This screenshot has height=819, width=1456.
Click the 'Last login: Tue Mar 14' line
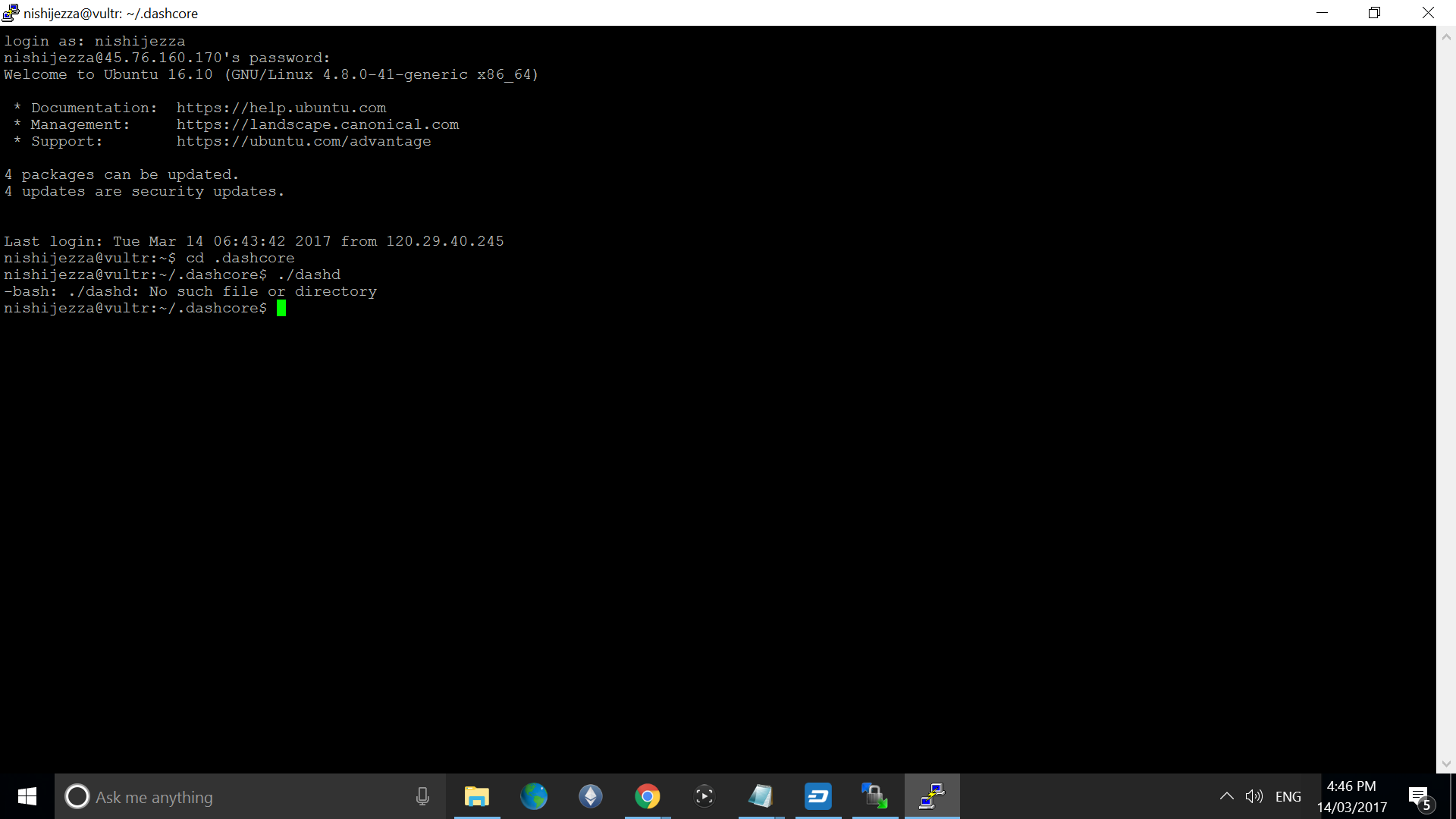click(x=254, y=241)
